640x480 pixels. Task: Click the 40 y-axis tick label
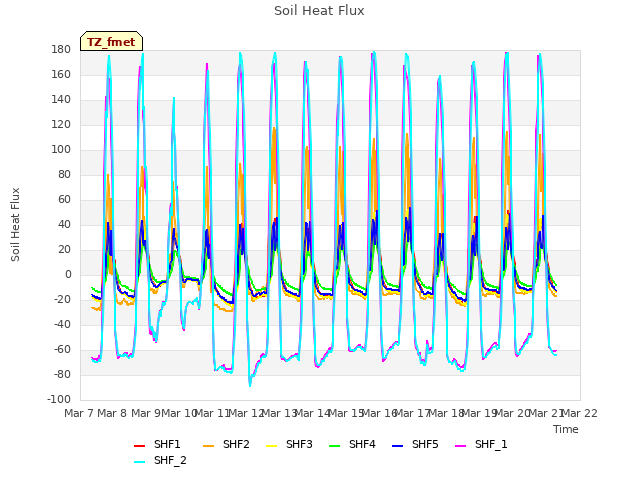click(x=64, y=224)
